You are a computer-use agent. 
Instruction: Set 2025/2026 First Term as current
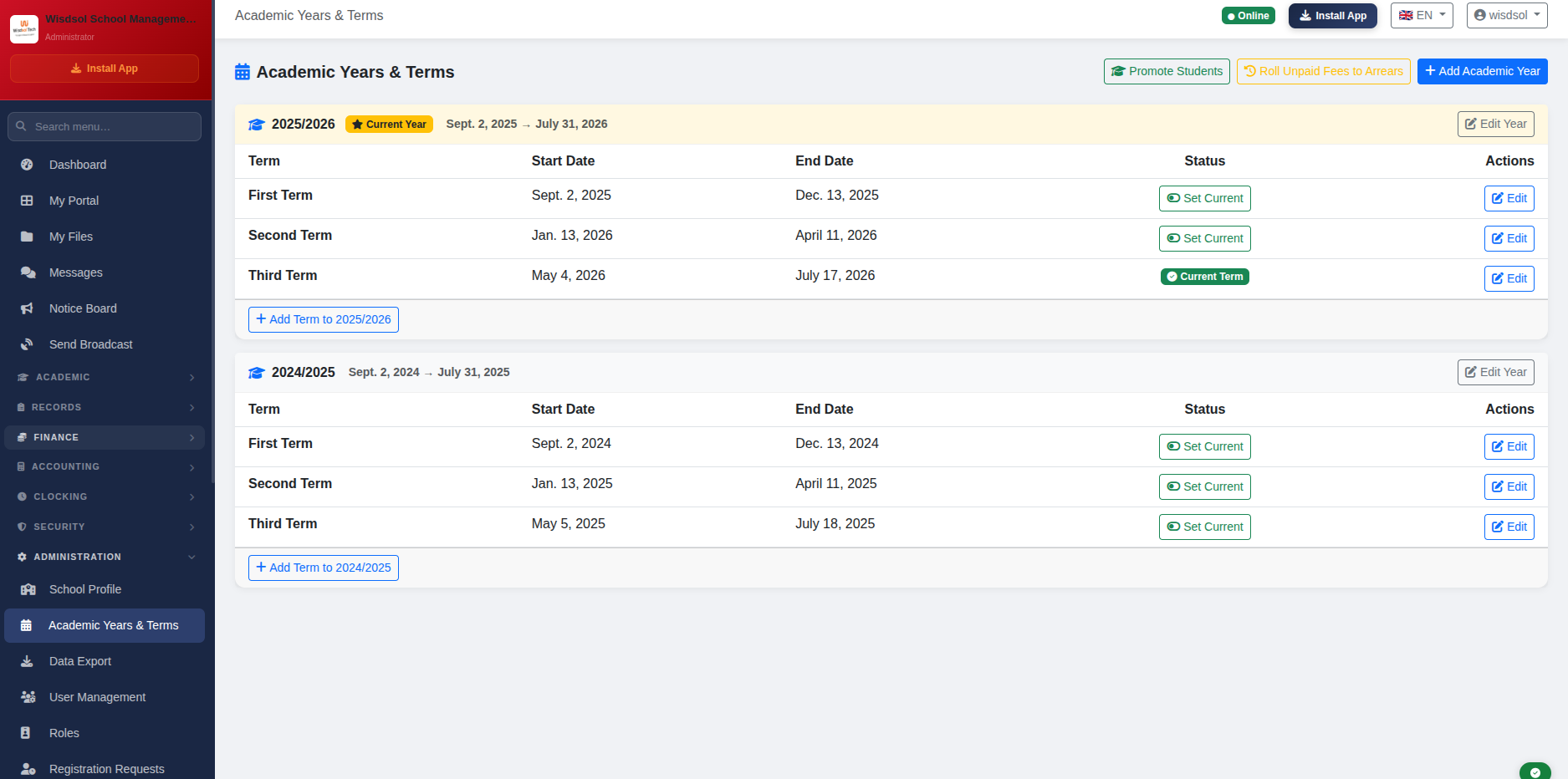[x=1204, y=198]
